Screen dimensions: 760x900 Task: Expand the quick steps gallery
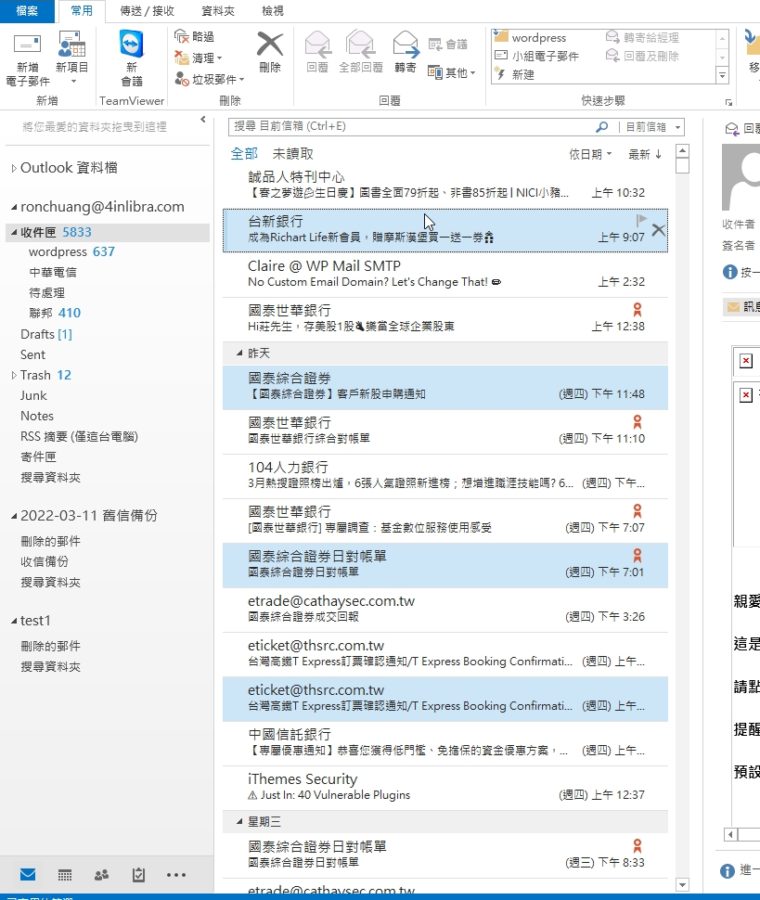(722, 75)
